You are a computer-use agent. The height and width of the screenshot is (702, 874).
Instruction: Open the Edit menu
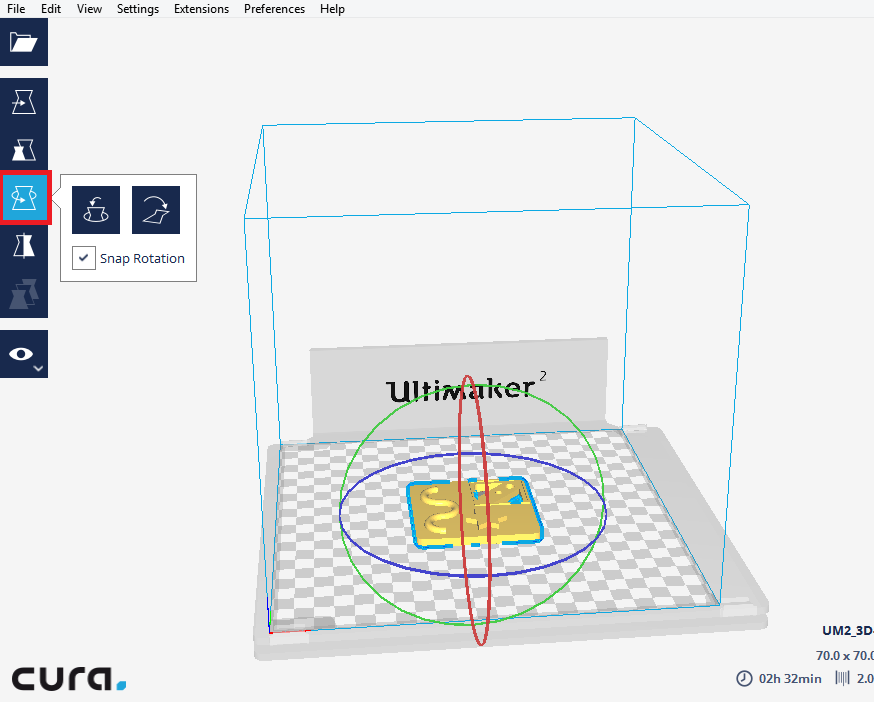51,9
